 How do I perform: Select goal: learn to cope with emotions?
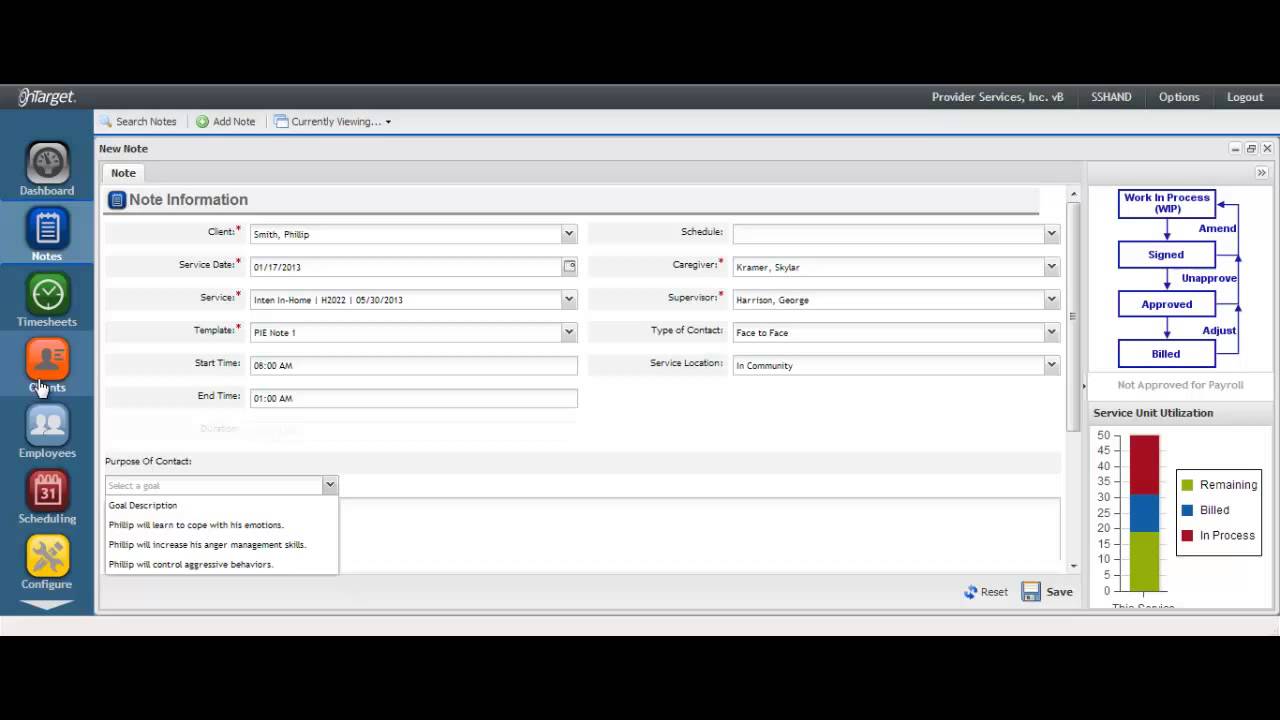pyautogui.click(x=221, y=525)
